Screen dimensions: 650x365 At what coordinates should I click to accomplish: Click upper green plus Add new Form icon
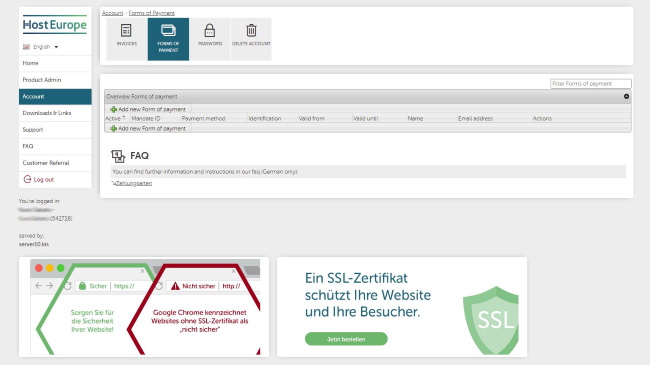point(113,109)
